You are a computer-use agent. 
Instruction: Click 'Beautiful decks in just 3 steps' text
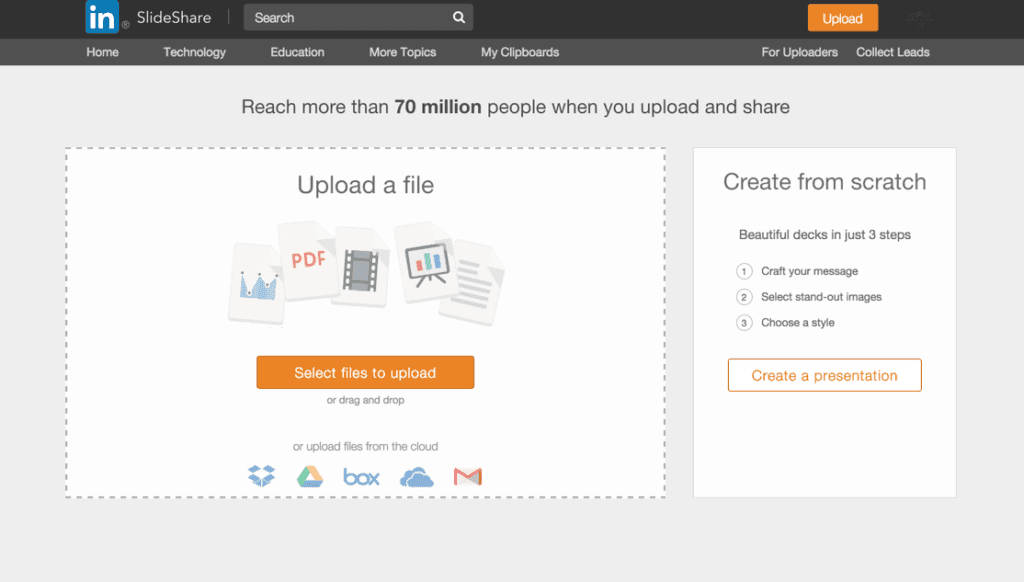point(824,234)
